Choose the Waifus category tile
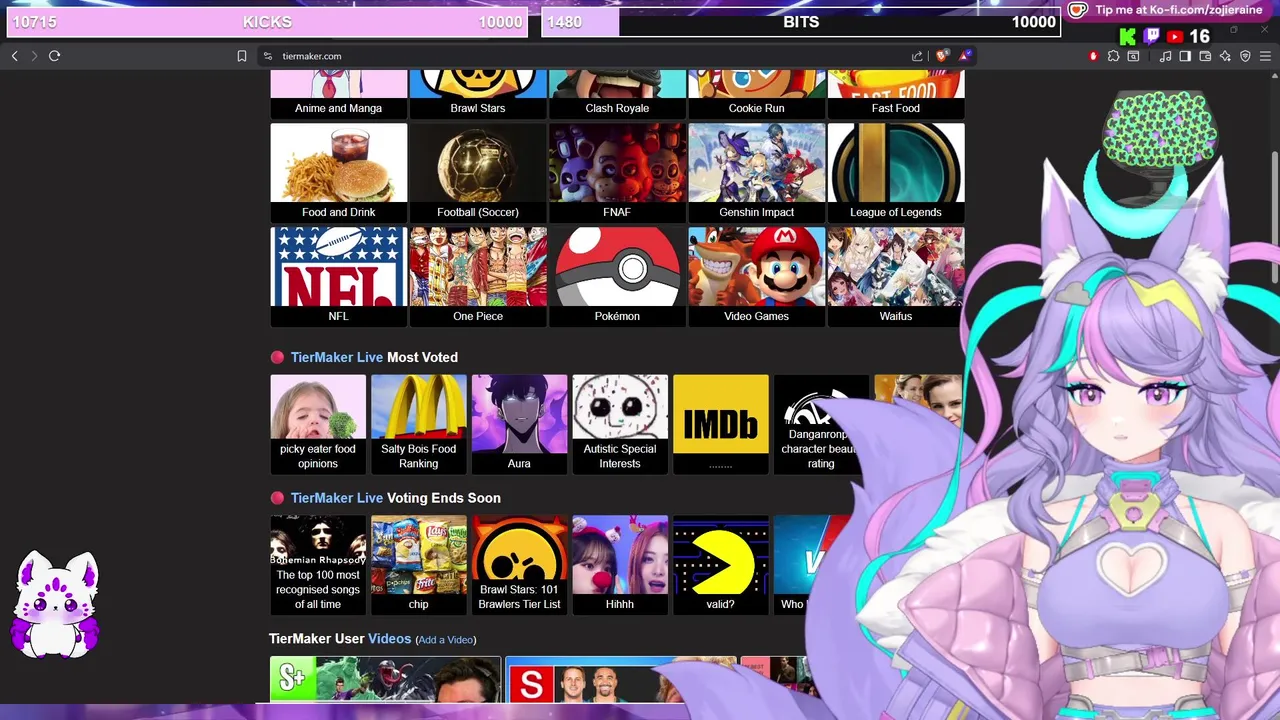 coord(896,277)
